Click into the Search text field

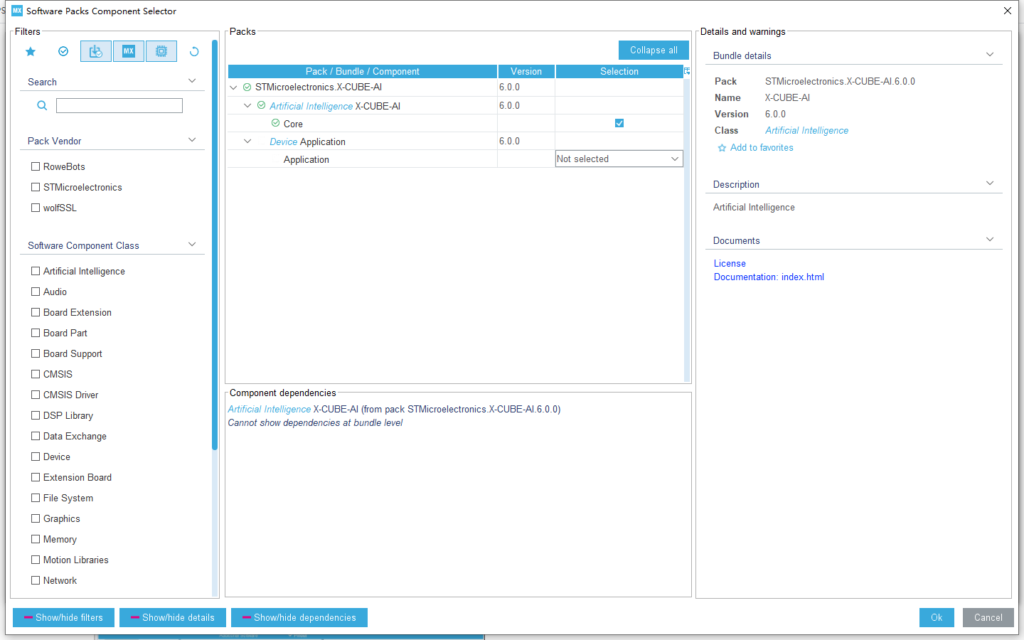coord(120,105)
